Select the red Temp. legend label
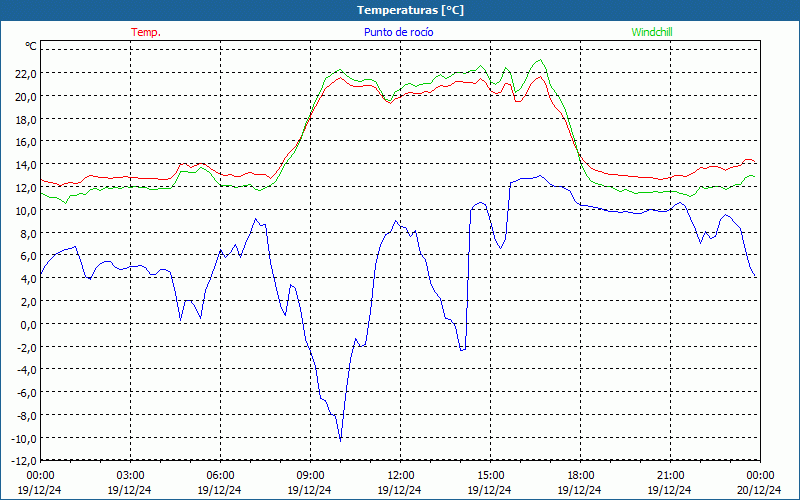800x500 pixels. pyautogui.click(x=146, y=32)
